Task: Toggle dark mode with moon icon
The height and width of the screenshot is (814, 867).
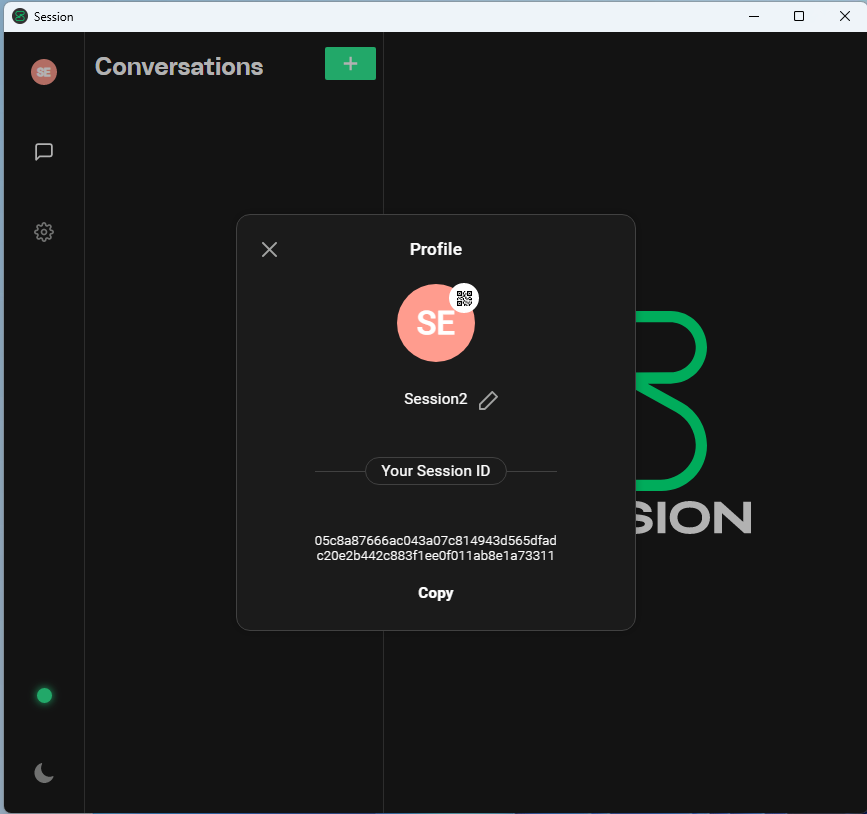Action: click(44, 773)
